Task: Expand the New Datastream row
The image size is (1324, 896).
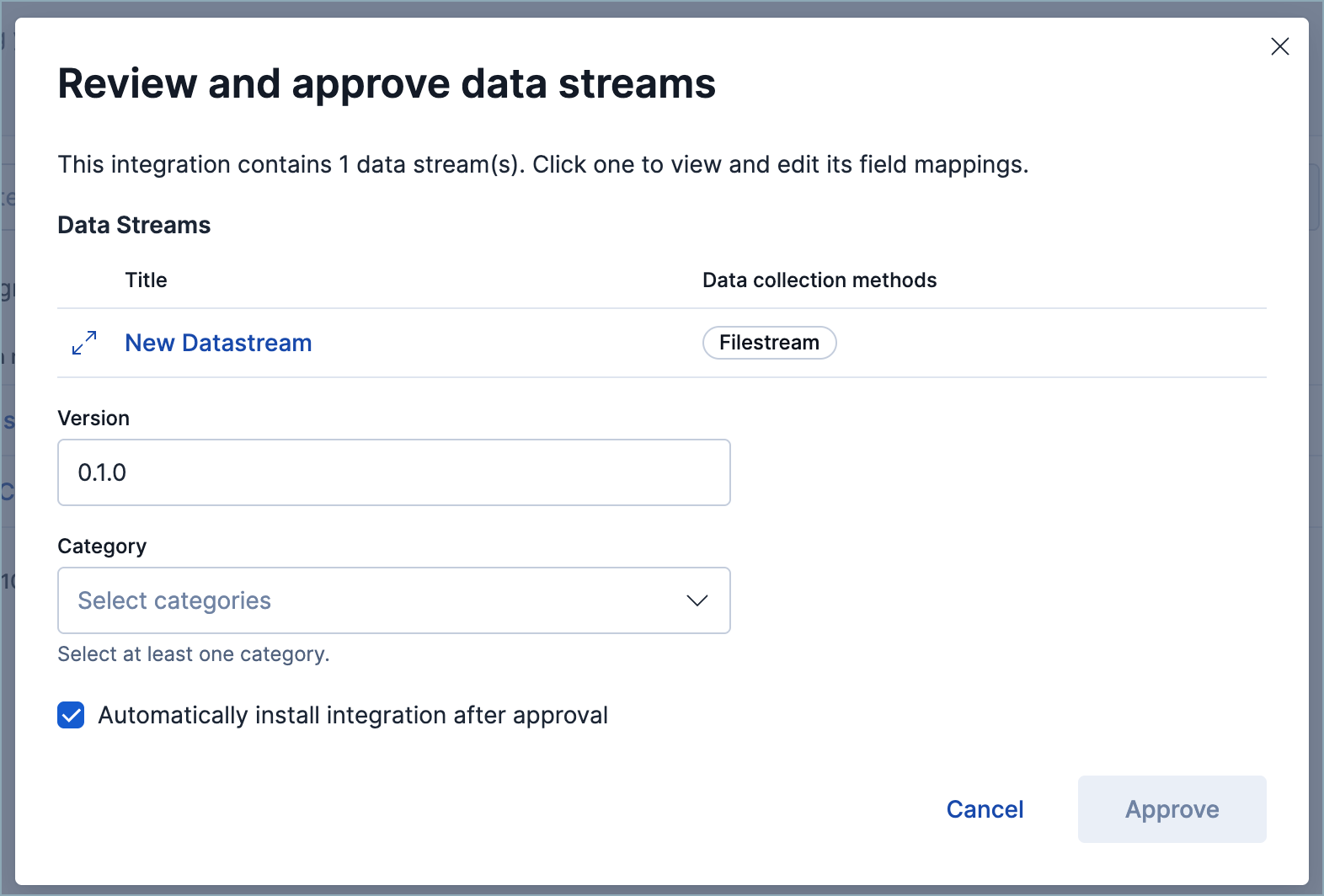Action: click(84, 343)
